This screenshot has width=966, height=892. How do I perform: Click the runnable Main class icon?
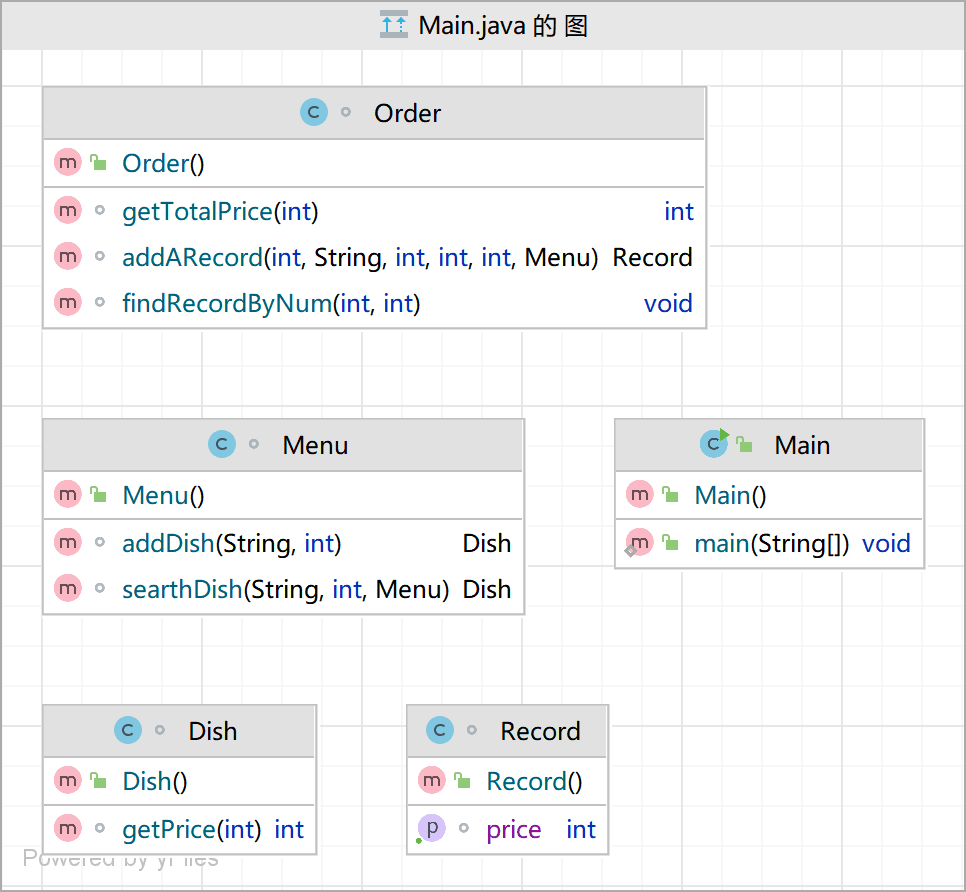[x=714, y=444]
